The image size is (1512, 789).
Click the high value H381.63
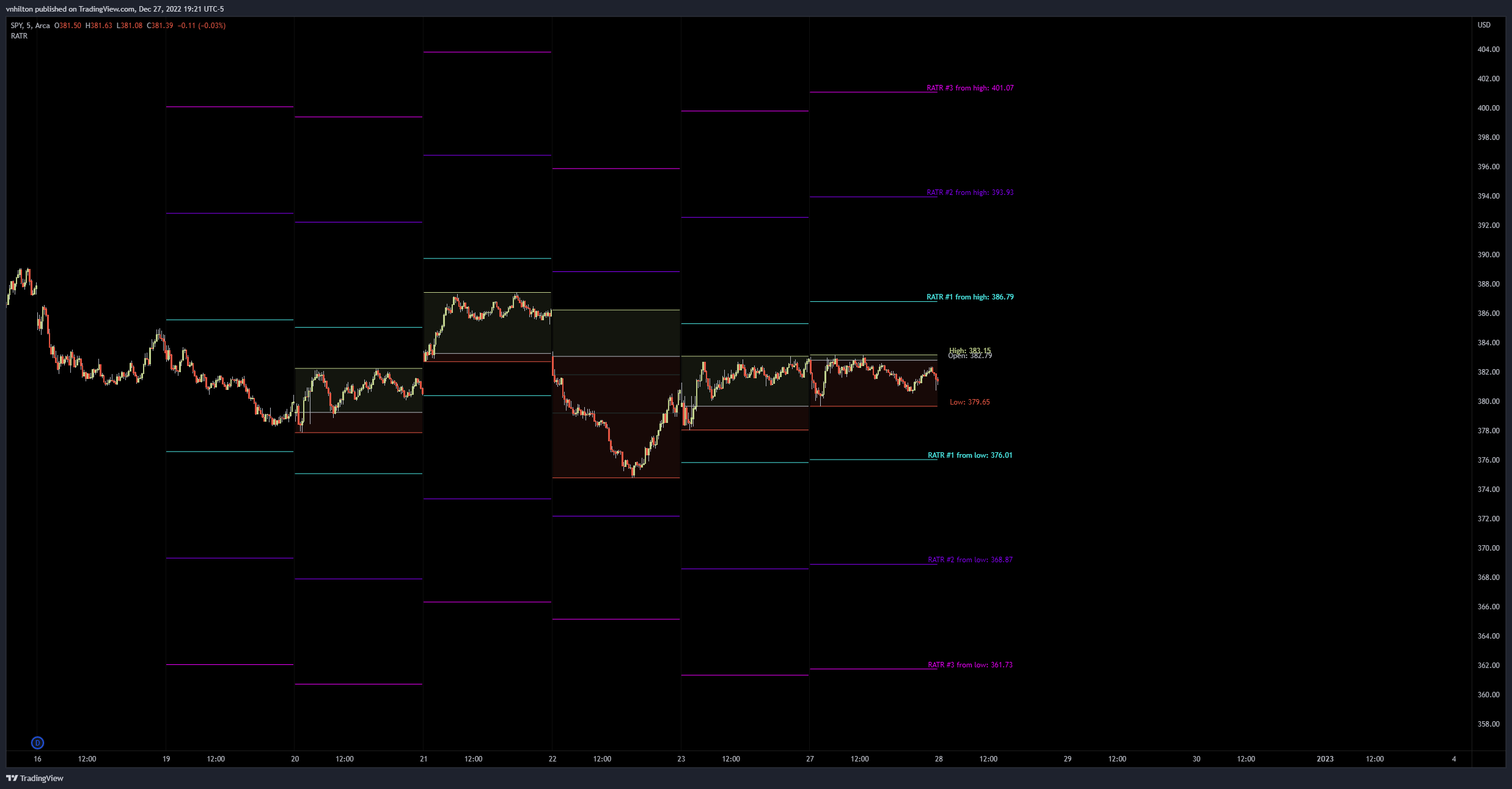[x=99, y=26]
